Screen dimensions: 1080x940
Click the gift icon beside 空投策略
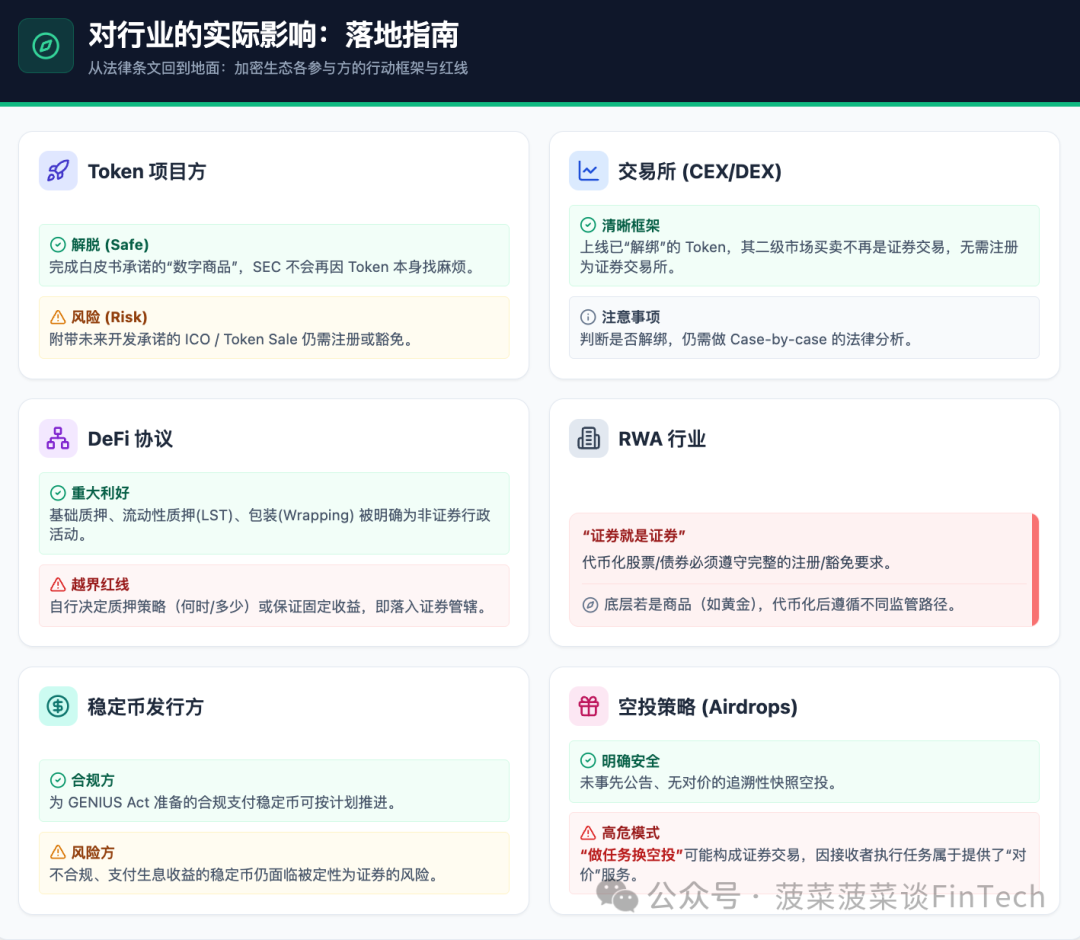[x=588, y=706]
